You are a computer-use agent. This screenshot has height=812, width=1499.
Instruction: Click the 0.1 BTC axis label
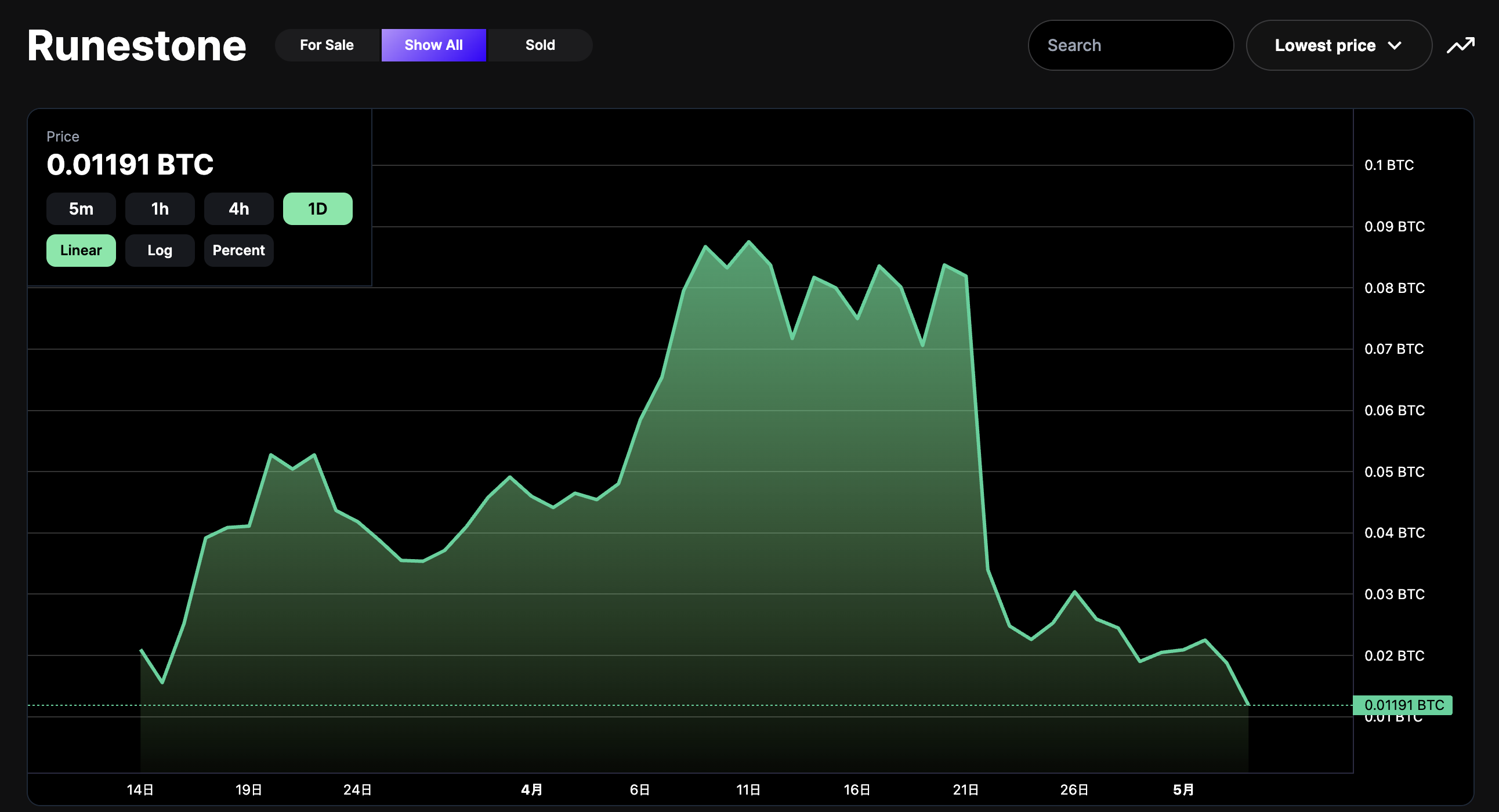1388,165
